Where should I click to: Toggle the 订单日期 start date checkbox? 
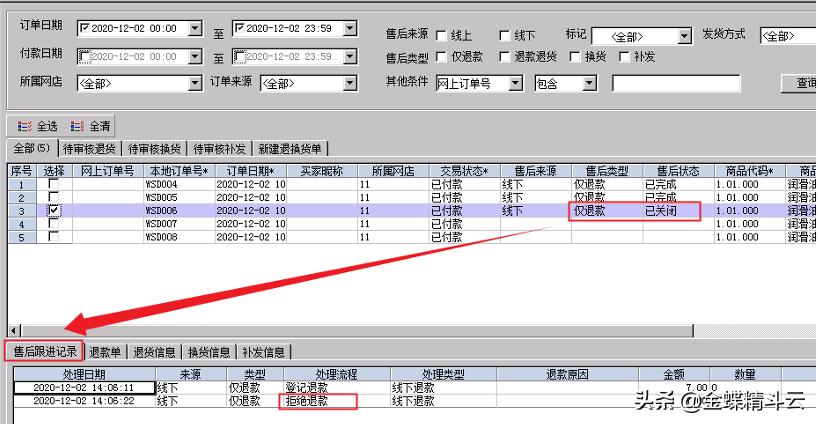tap(85, 28)
